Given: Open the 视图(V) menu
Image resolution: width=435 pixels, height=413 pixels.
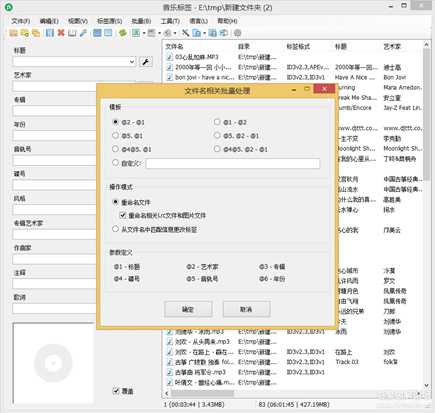Looking at the screenshot, I should (78, 21).
